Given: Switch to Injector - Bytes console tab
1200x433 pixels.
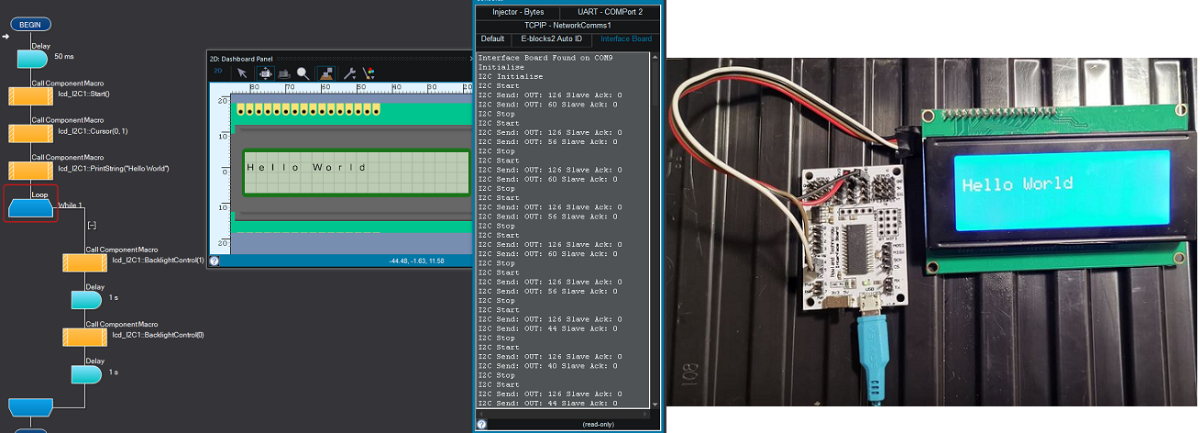Looking at the screenshot, I should (518, 11).
